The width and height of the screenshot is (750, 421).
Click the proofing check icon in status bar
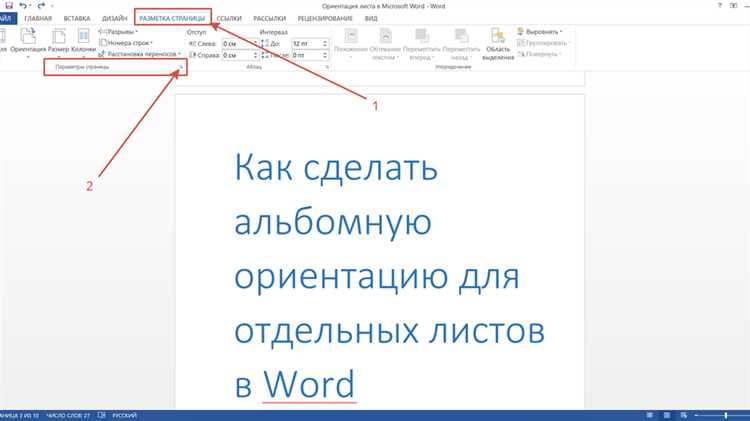[x=101, y=415]
